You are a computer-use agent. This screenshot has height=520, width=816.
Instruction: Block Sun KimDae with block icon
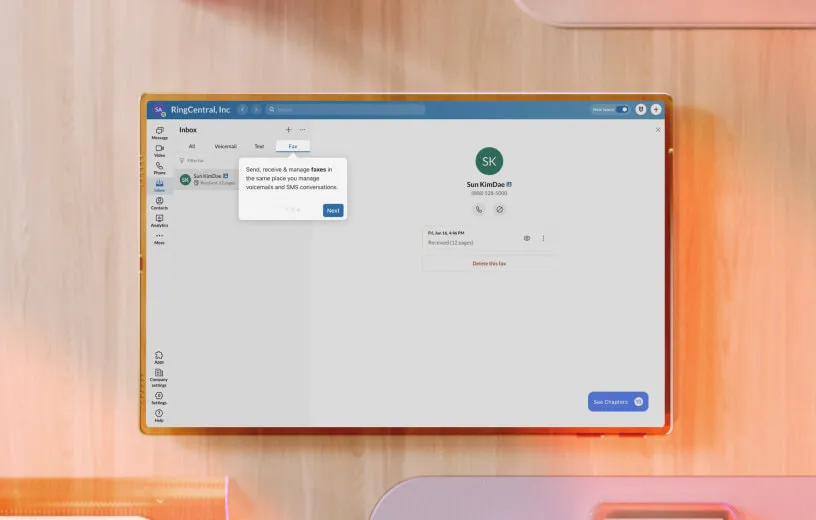click(500, 209)
